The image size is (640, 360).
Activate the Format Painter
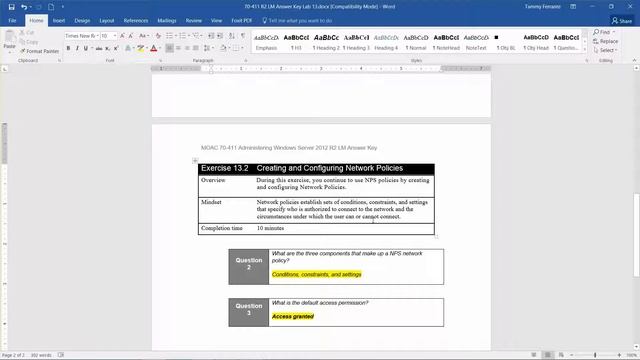pyautogui.click(x=40, y=51)
